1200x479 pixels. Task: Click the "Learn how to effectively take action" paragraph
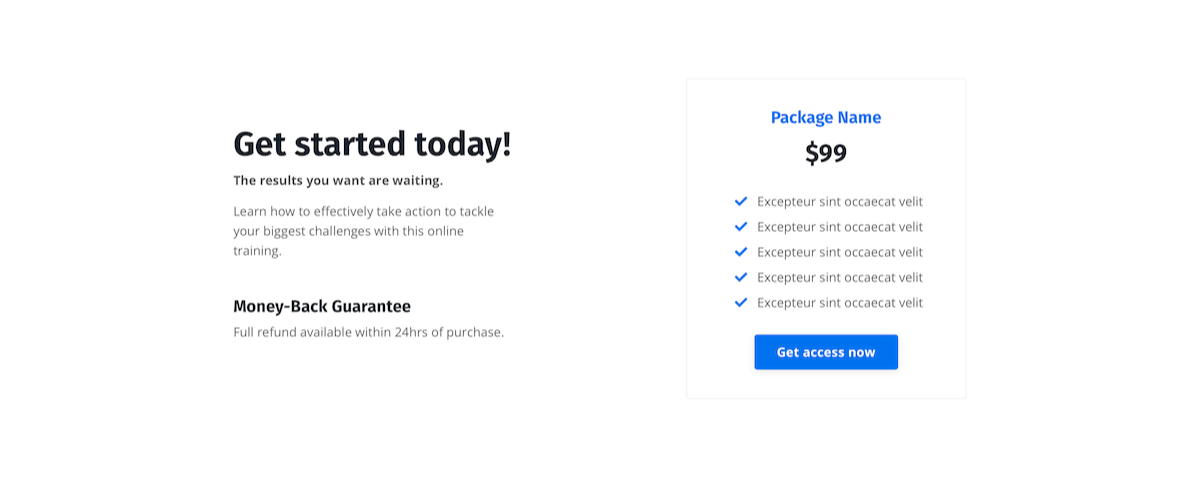(x=364, y=231)
